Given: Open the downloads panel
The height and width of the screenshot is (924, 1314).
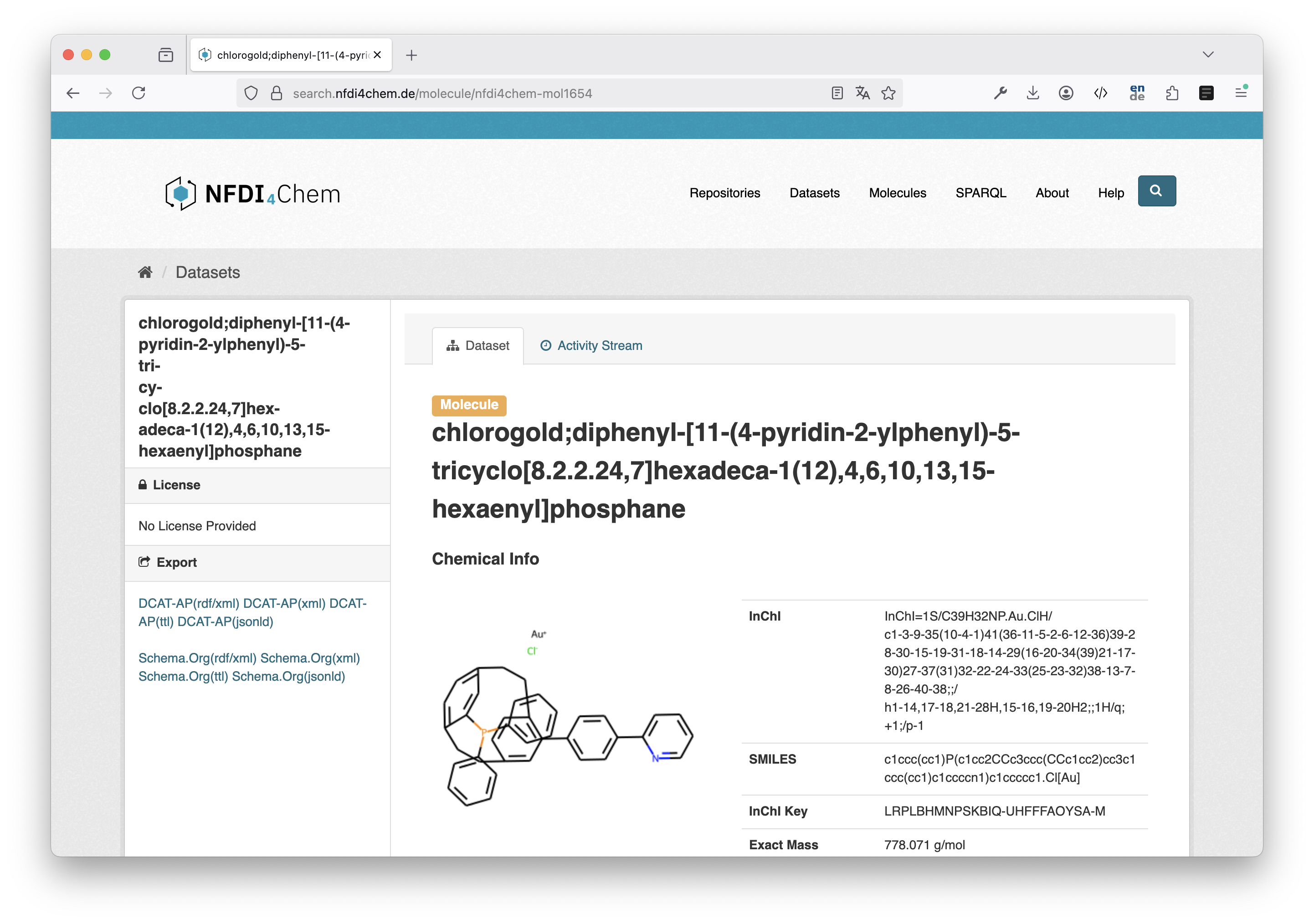Looking at the screenshot, I should tap(1033, 93).
